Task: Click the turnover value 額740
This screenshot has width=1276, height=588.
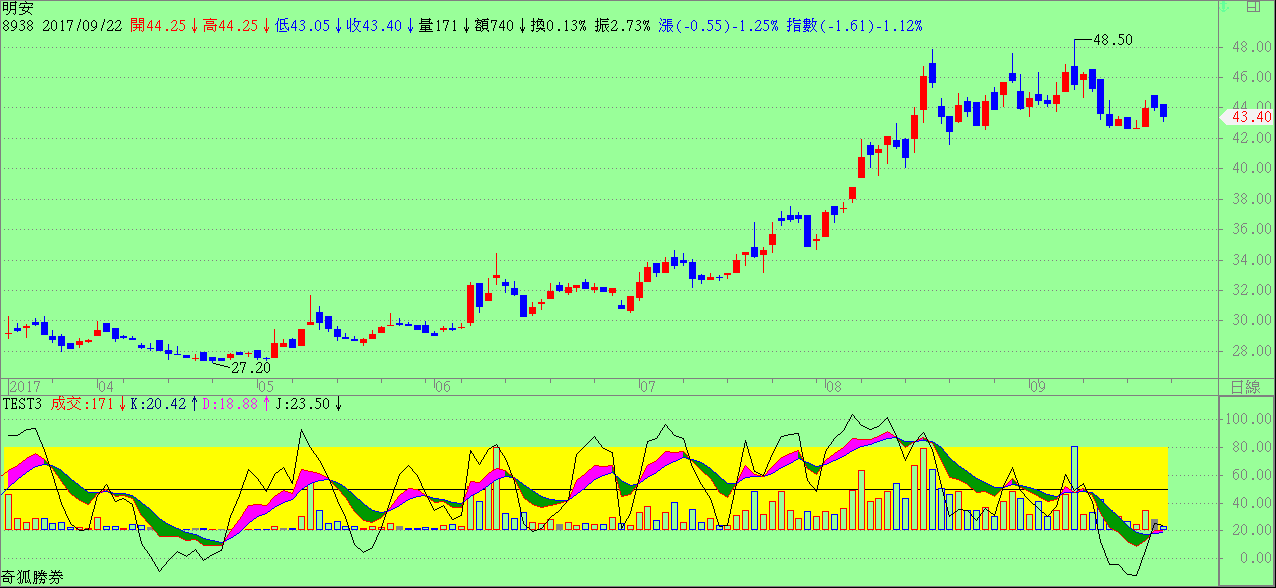Action: coord(495,25)
